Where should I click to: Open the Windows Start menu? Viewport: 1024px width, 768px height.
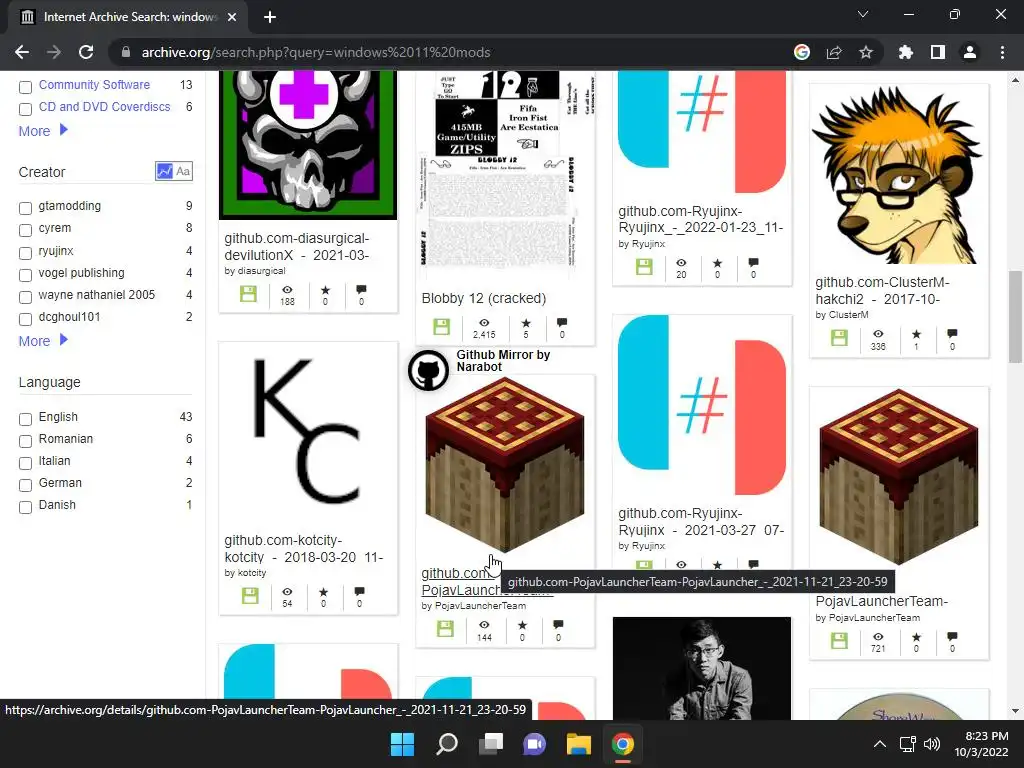coord(402,744)
